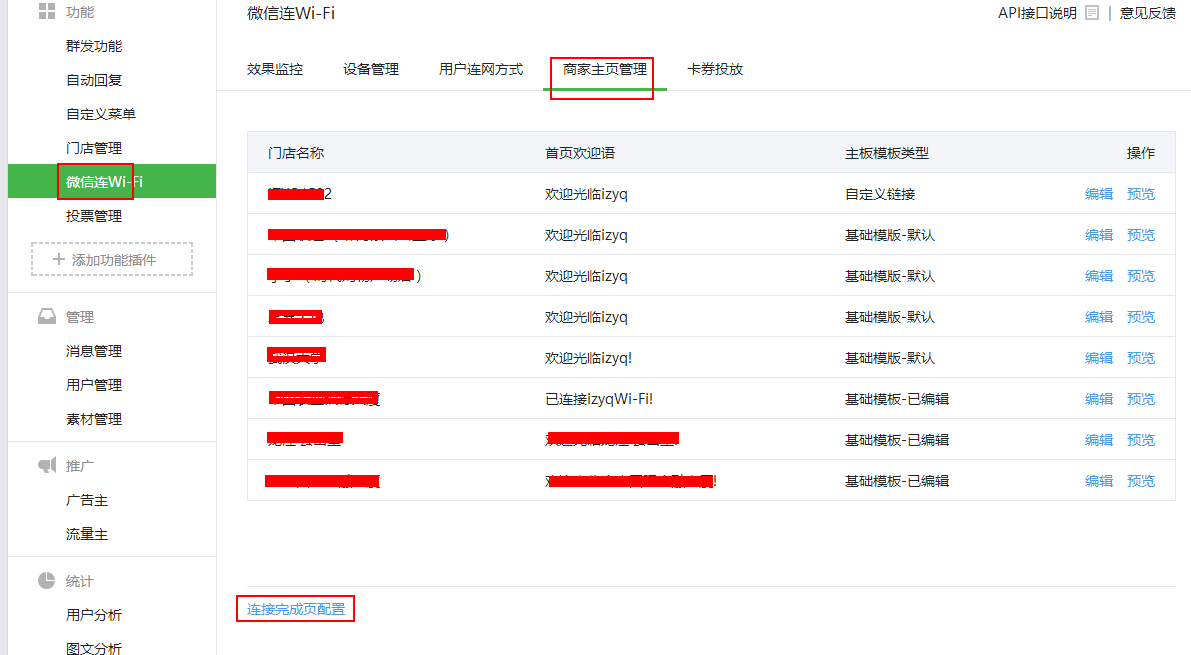The width and height of the screenshot is (1191, 655).
Task: Click the 统计 pie chart icon
Action: coord(47,581)
